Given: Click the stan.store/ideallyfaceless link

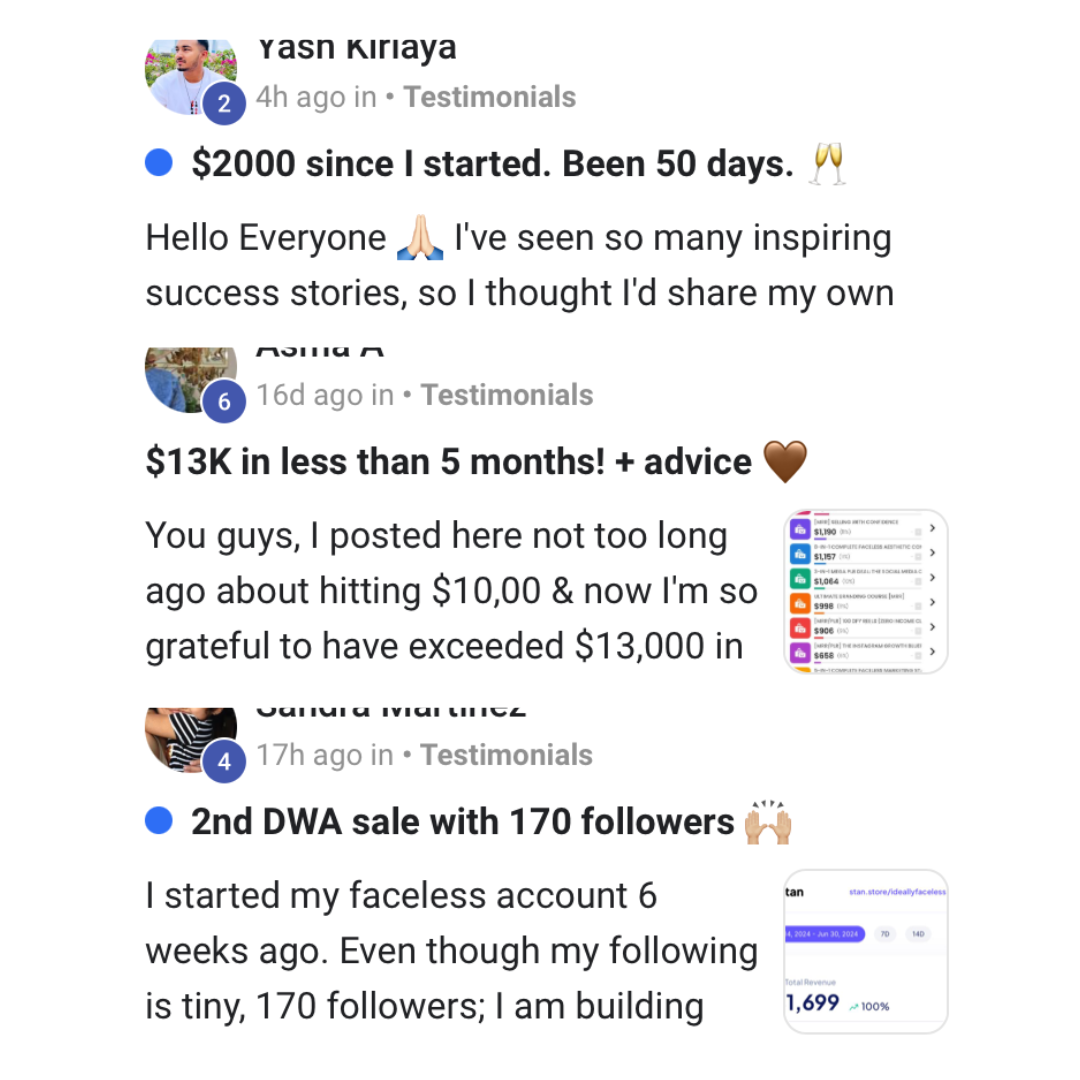Looking at the screenshot, I should (x=896, y=891).
